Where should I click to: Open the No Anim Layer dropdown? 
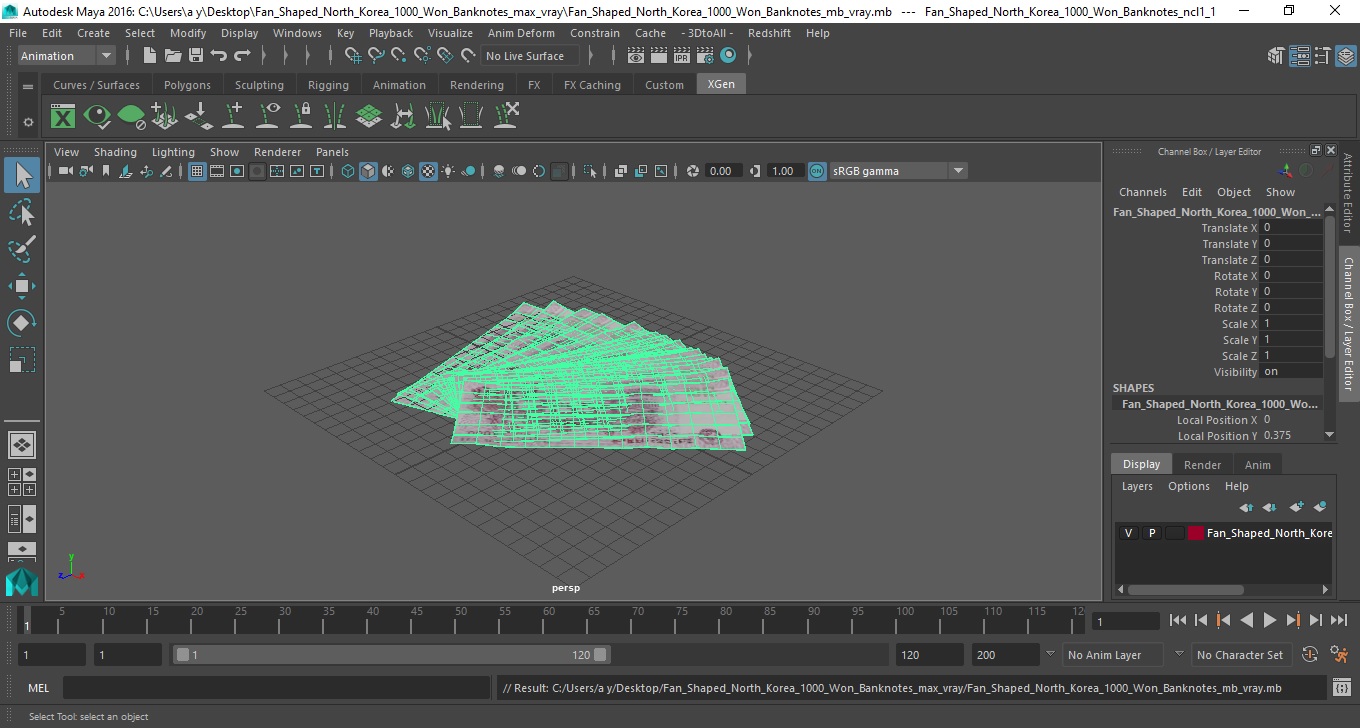tap(1113, 655)
